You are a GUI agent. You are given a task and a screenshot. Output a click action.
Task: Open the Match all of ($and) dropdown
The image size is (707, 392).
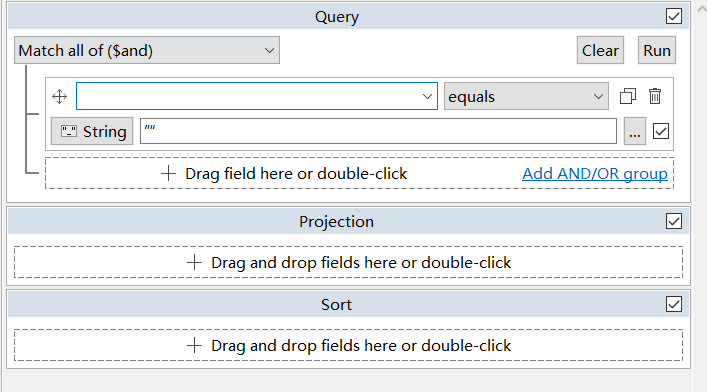click(x=147, y=50)
